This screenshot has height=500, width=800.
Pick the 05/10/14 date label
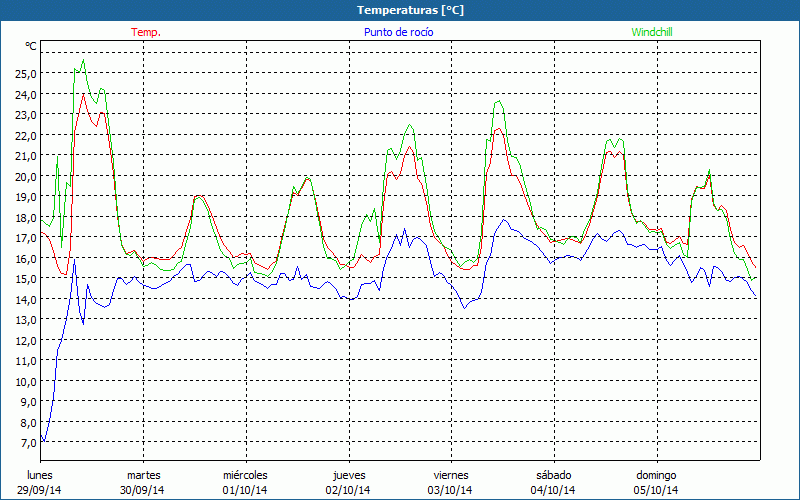point(656,490)
